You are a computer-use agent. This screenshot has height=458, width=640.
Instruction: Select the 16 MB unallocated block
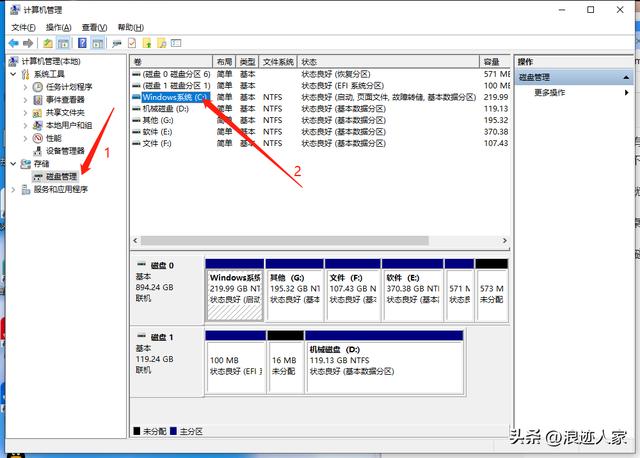(x=285, y=362)
